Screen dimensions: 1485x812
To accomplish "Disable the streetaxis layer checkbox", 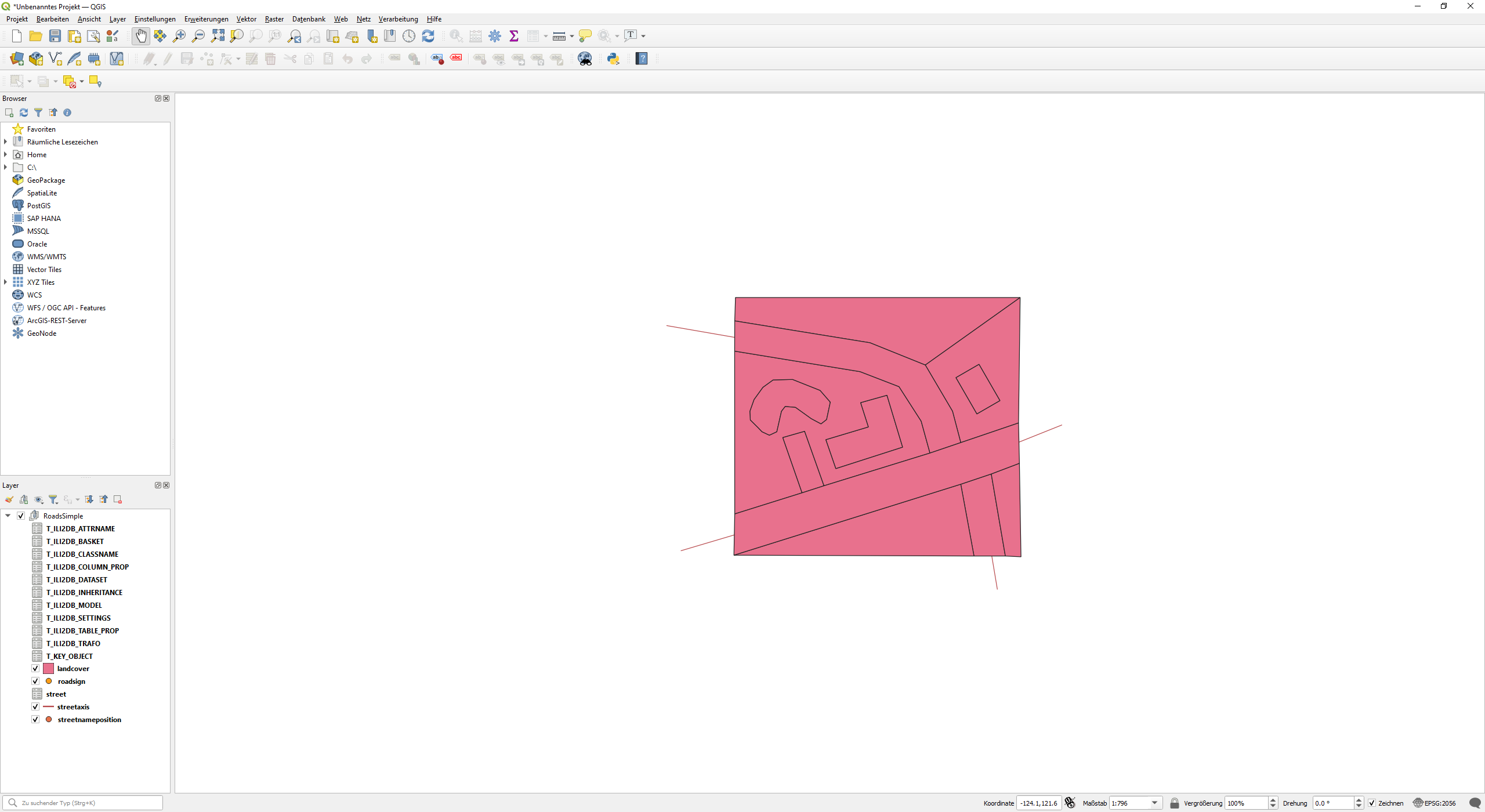I will (x=35, y=706).
